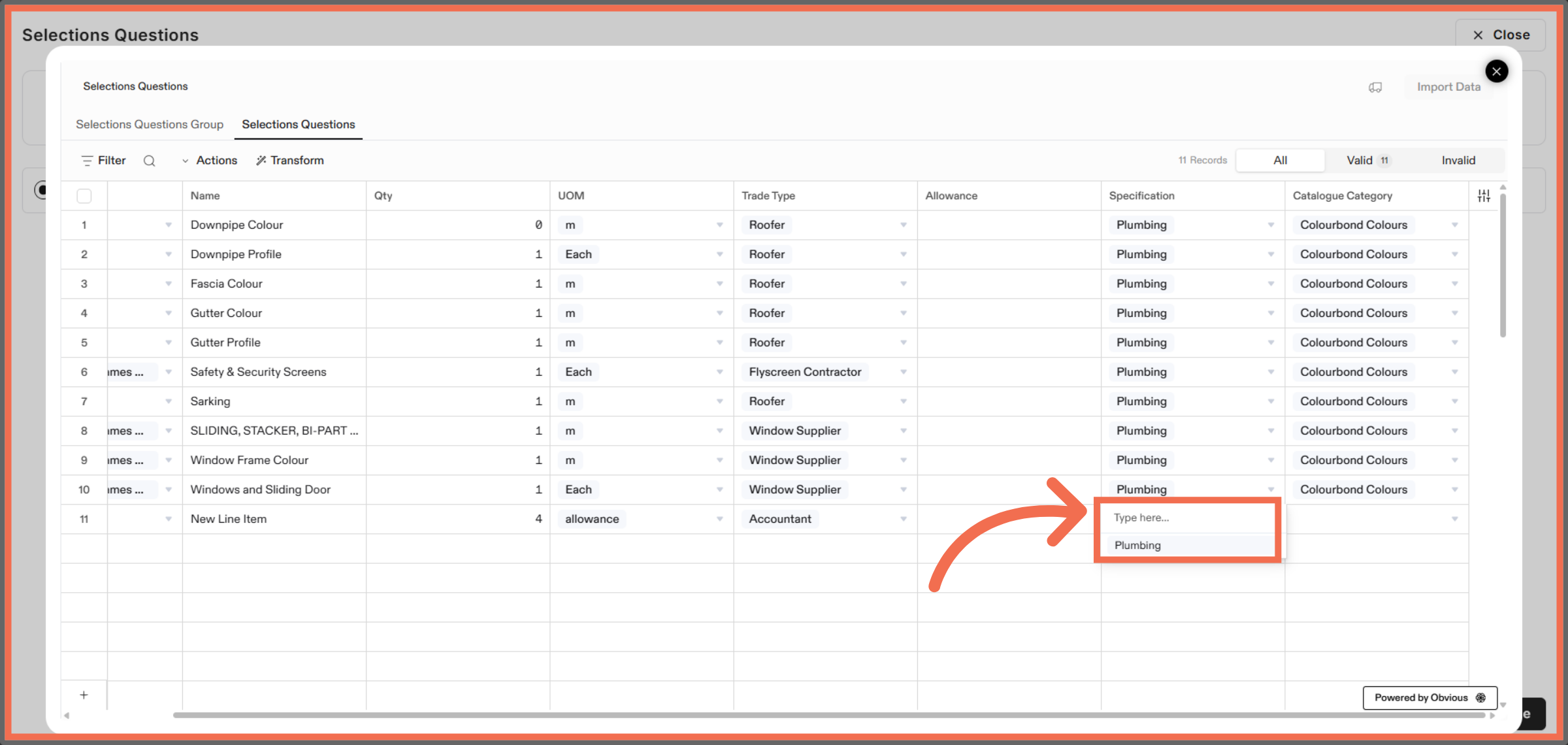Switch to the Selections Questions Group tab
The height and width of the screenshot is (745, 1568).
tap(150, 124)
